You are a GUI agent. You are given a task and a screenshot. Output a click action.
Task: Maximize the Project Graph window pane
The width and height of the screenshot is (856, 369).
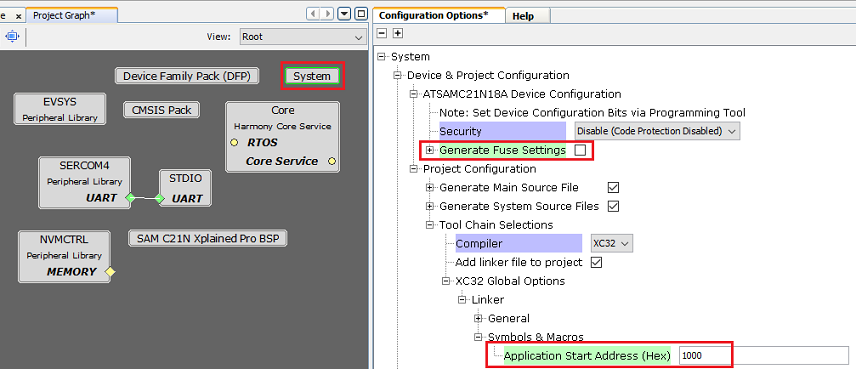point(360,14)
